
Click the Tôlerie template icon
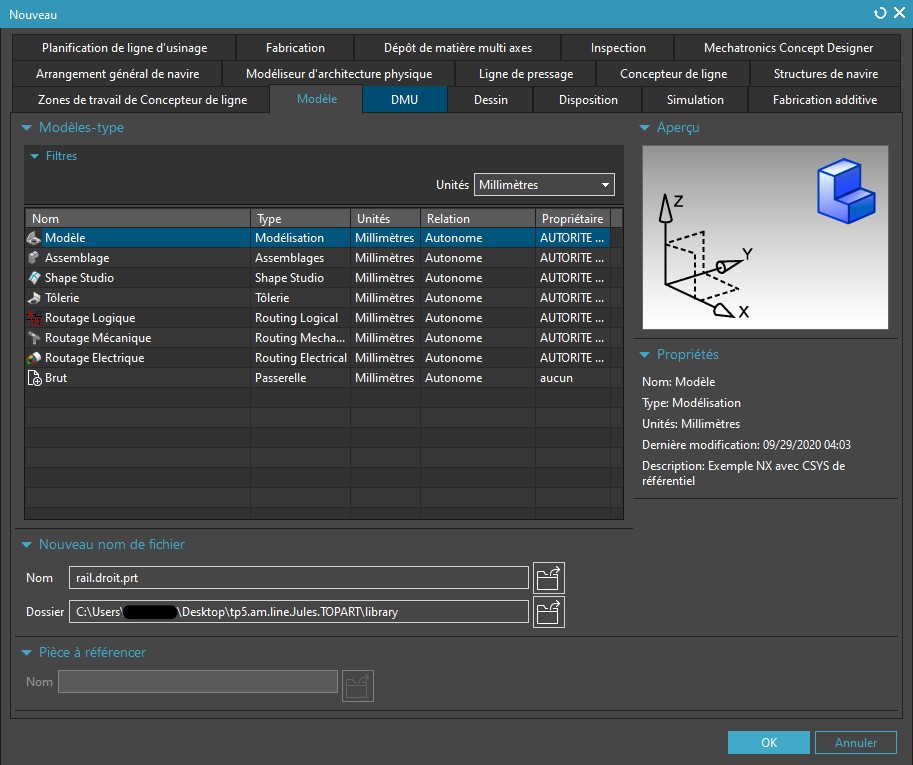34,298
